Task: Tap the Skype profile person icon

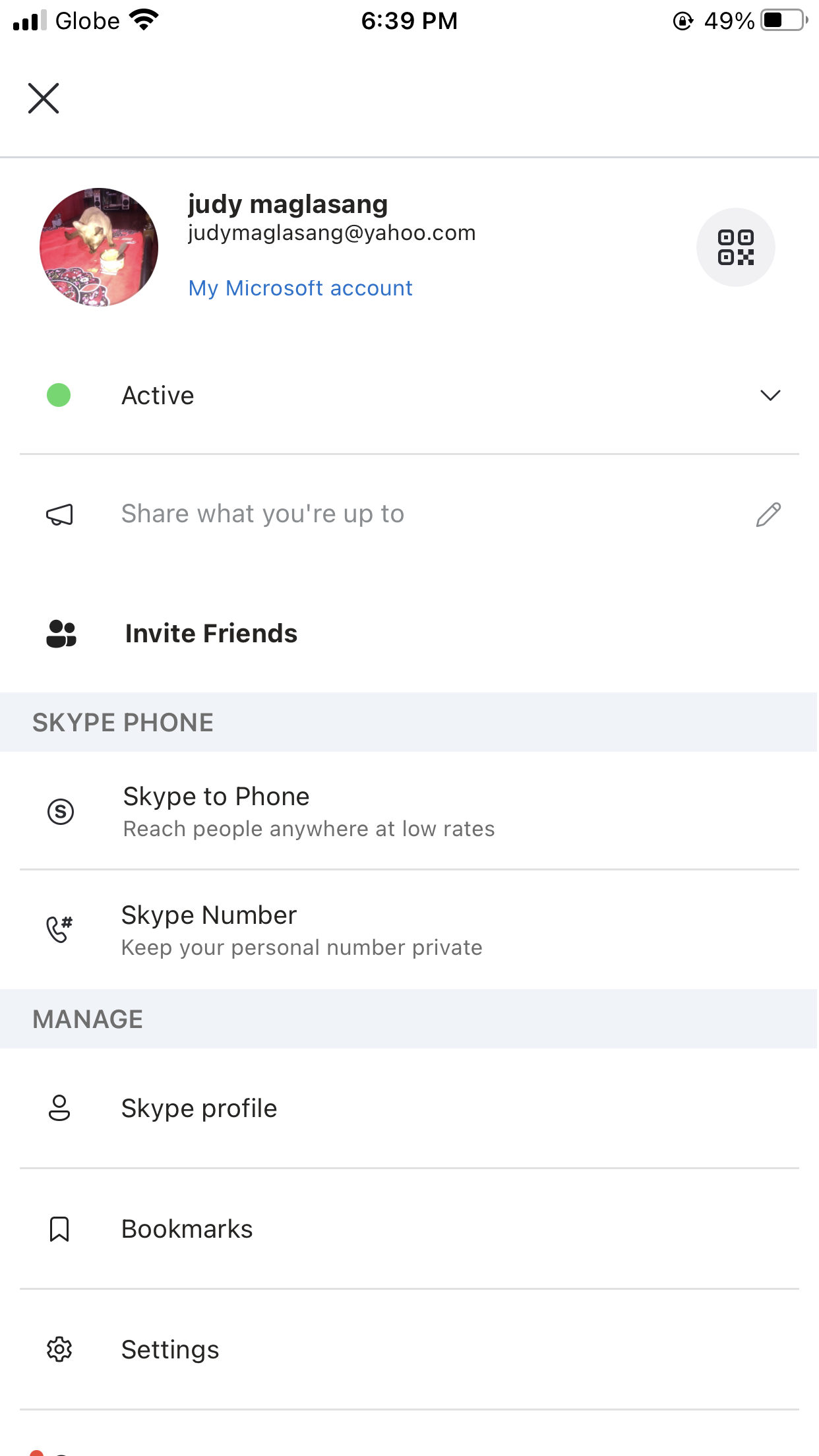Action: pos(59,1108)
